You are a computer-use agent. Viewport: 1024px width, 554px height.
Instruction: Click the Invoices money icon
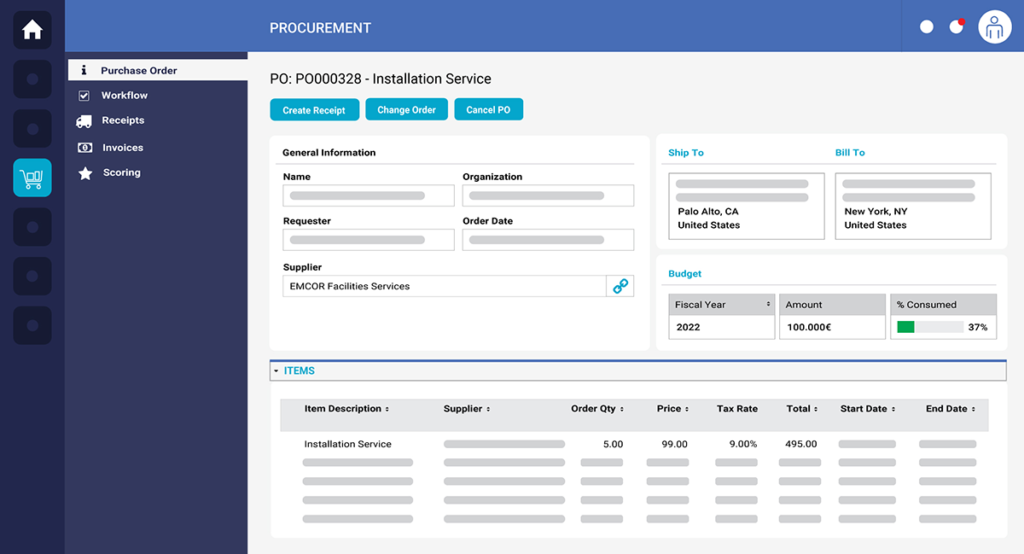(x=84, y=148)
